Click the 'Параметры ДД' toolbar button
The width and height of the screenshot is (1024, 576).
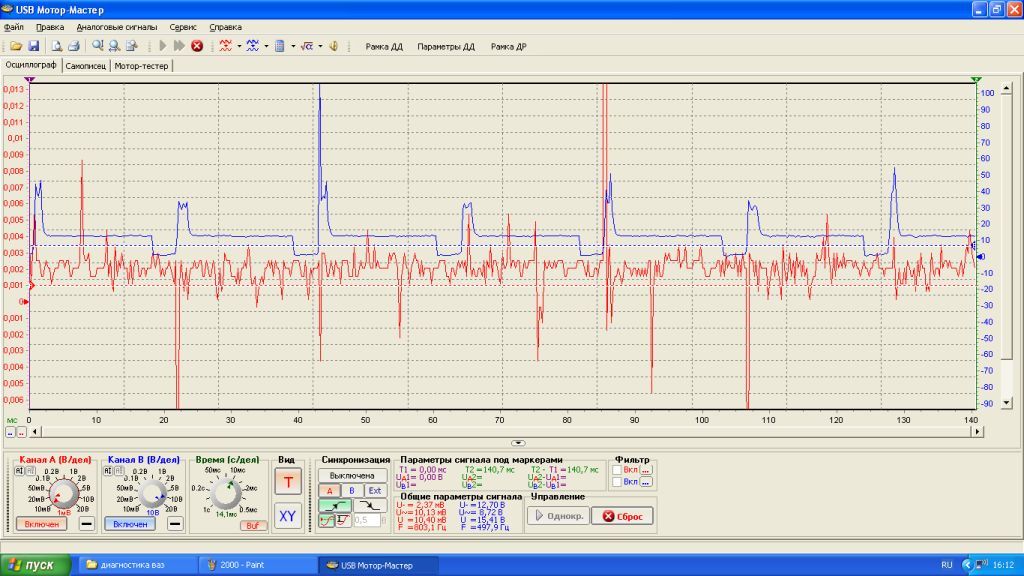(x=446, y=46)
